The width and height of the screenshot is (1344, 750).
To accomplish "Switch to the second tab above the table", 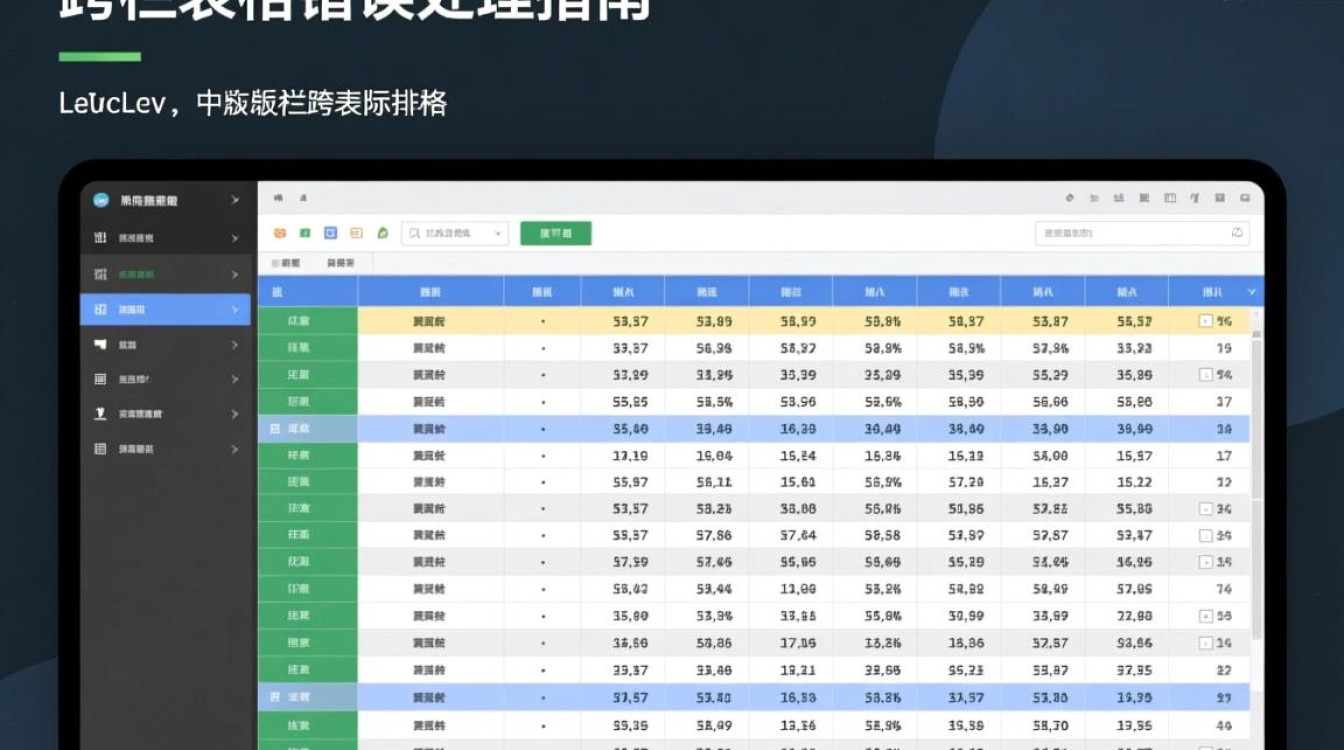I will [x=343, y=263].
